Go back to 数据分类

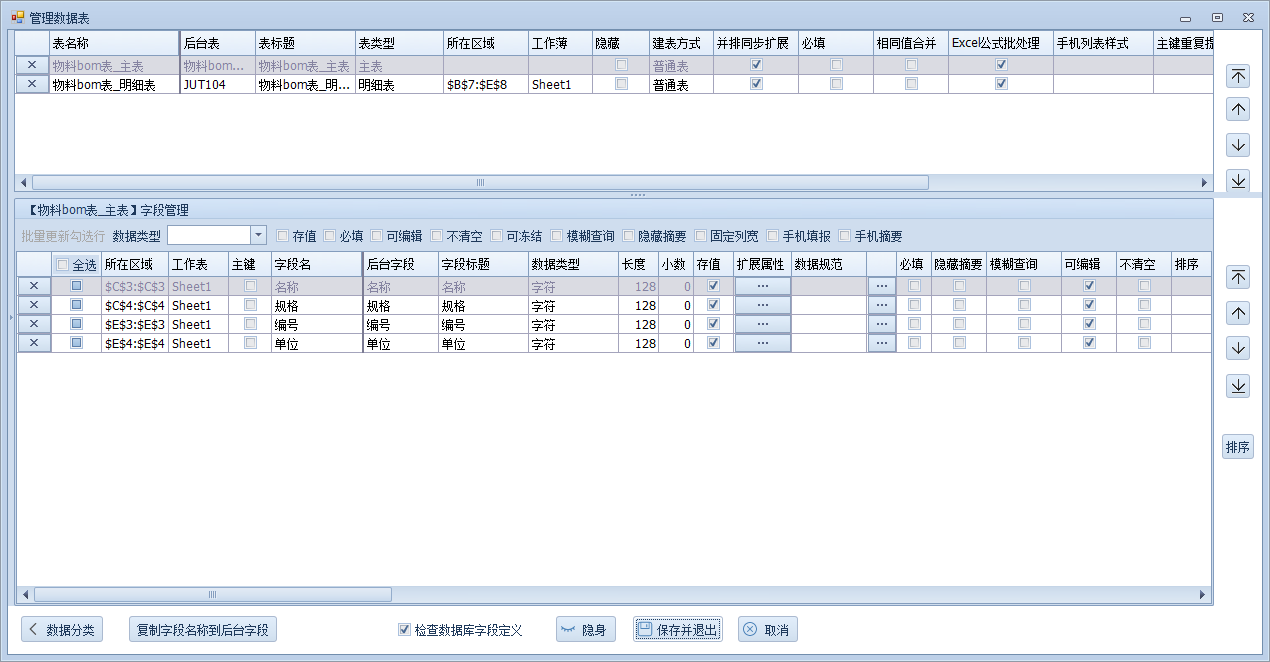tap(62, 630)
